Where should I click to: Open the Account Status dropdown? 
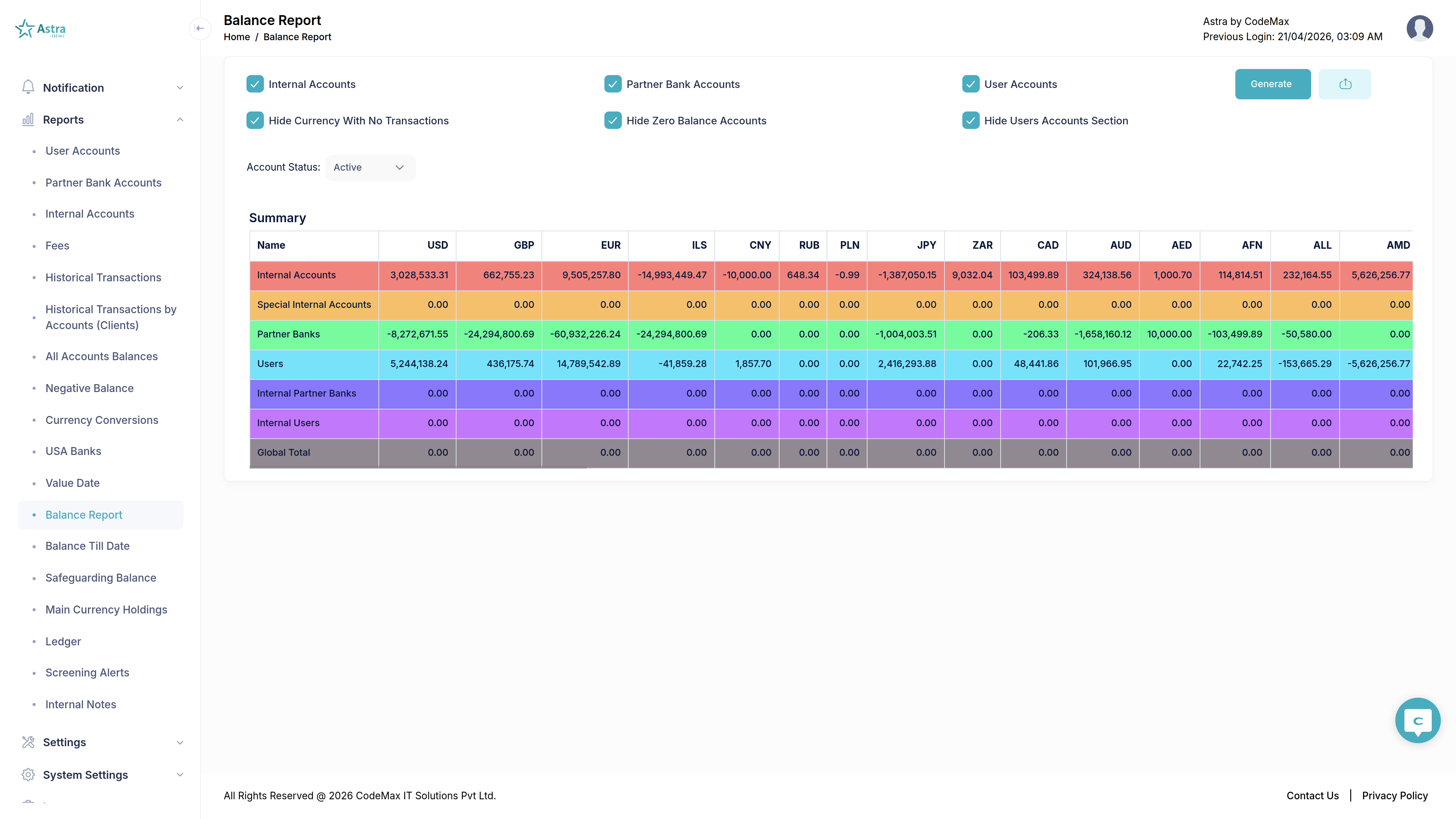[x=370, y=167]
